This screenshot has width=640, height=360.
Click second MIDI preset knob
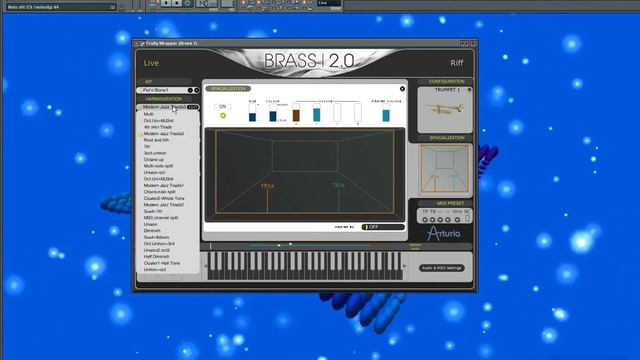433,220
